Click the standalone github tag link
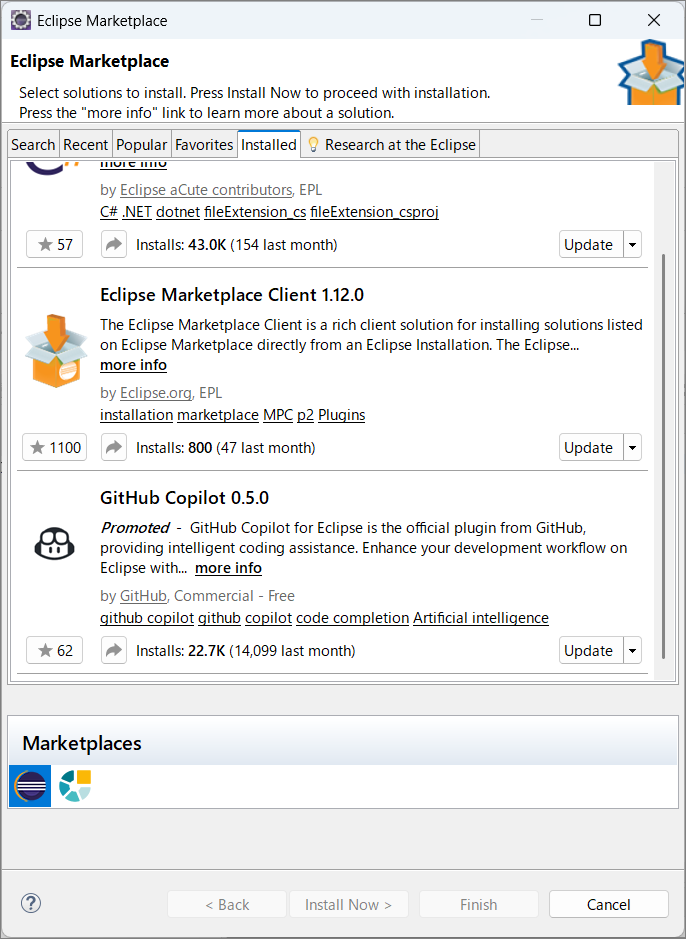686x939 pixels. [x=219, y=618]
